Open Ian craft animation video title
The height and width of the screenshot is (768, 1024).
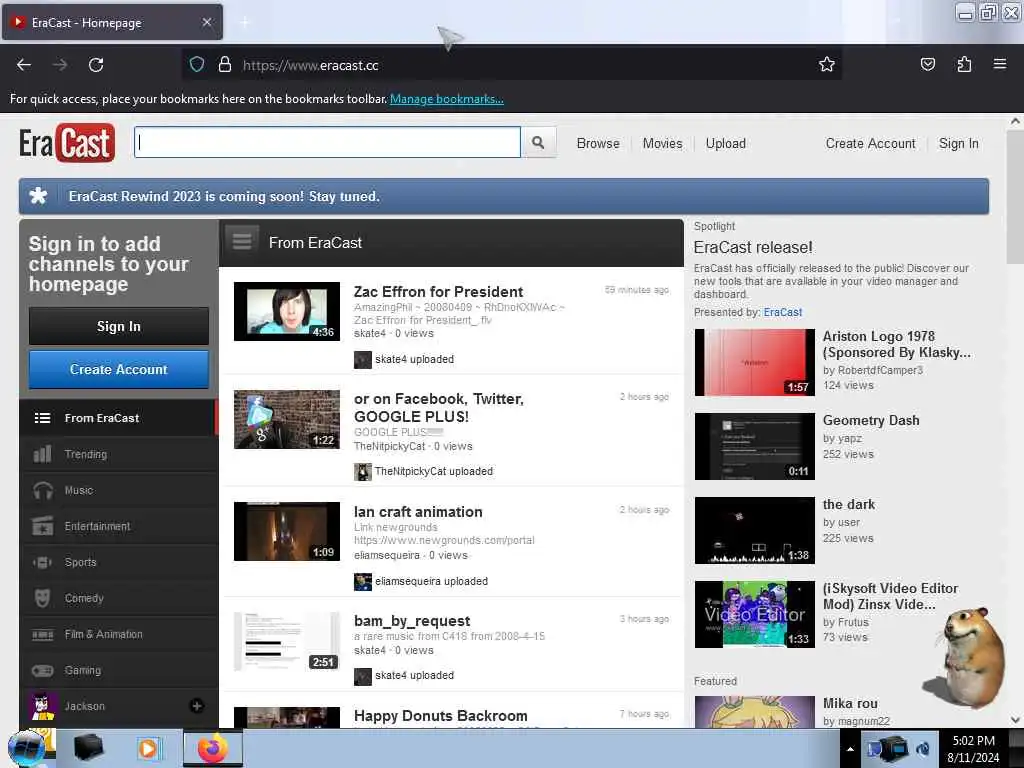pyautogui.click(x=418, y=511)
